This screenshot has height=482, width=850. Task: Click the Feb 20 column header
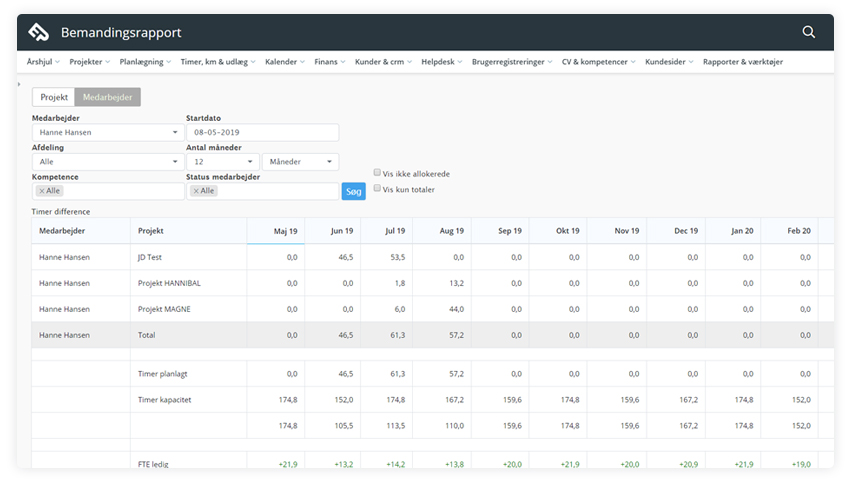789,230
